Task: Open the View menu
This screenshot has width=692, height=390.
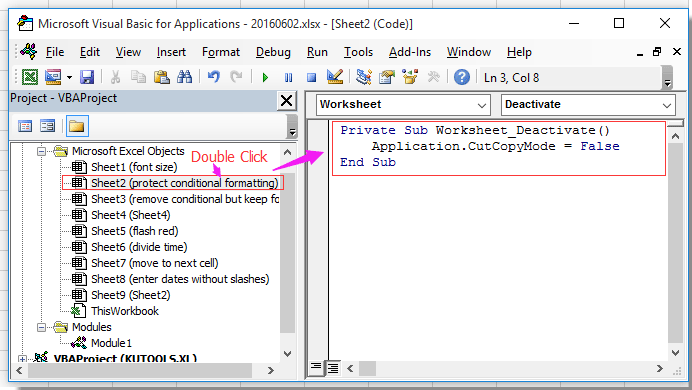Action: point(128,52)
